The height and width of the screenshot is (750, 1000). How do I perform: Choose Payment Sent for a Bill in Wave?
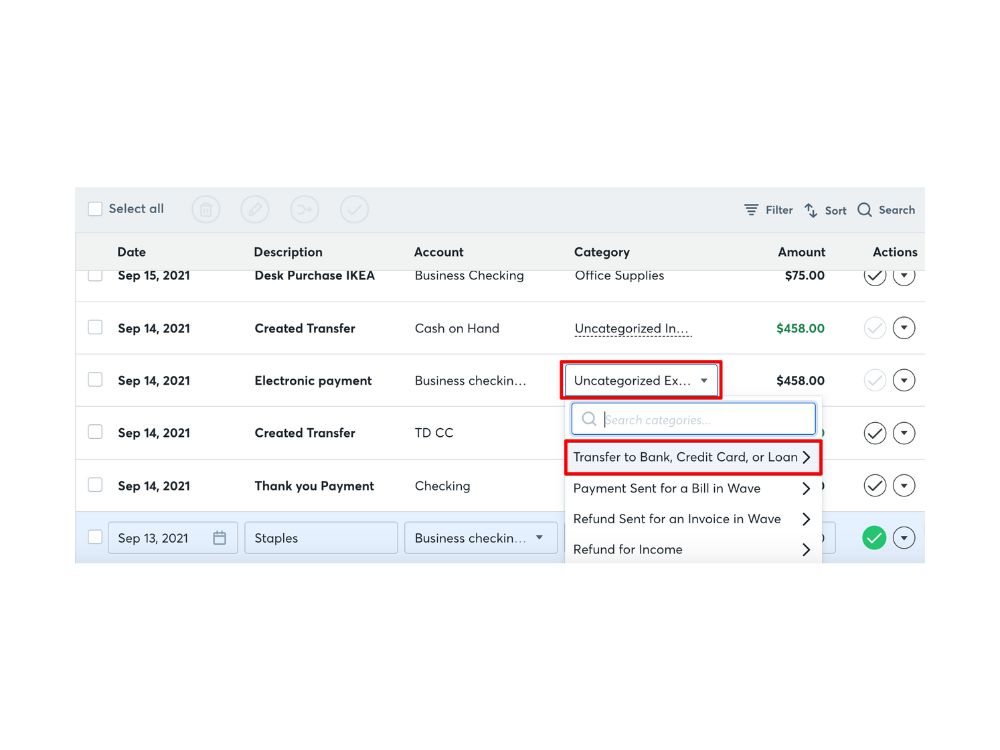pyautogui.click(x=693, y=489)
